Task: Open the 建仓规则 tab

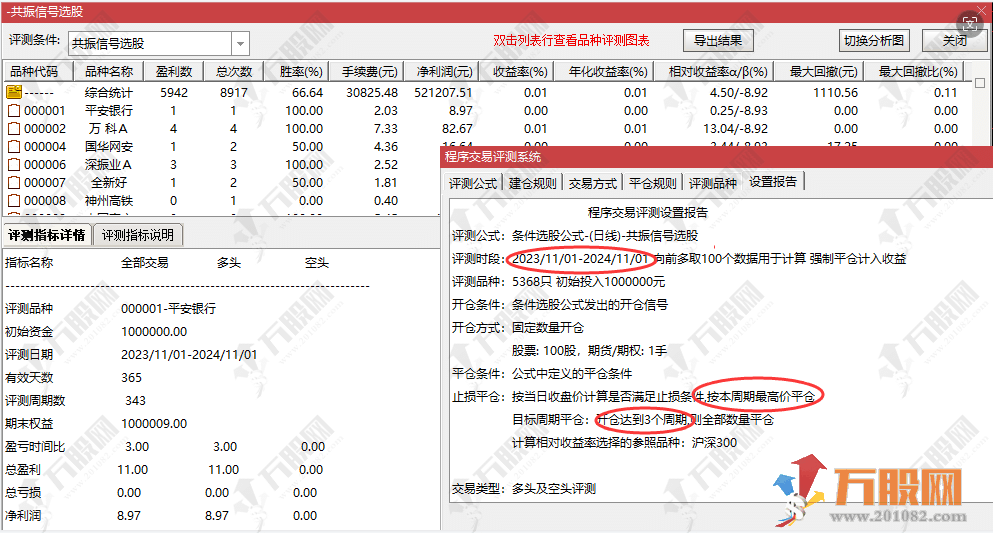Action: [x=533, y=183]
